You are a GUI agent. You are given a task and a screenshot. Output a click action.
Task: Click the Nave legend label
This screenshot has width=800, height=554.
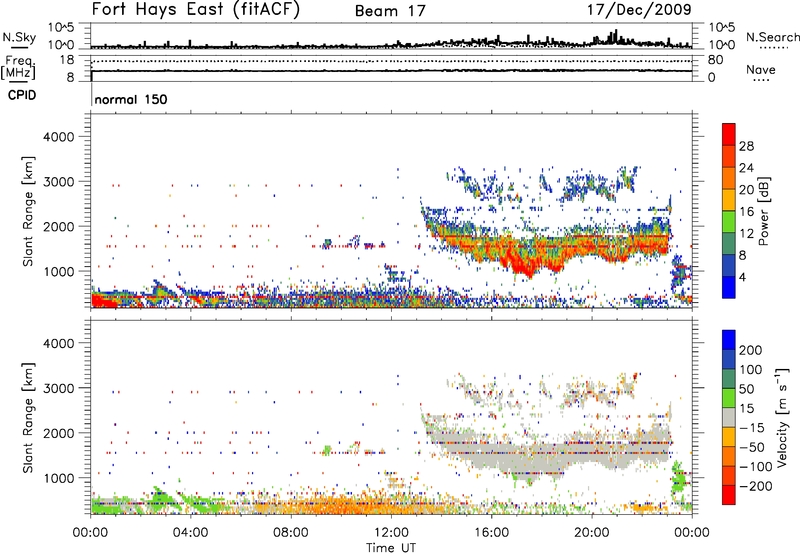point(760,70)
